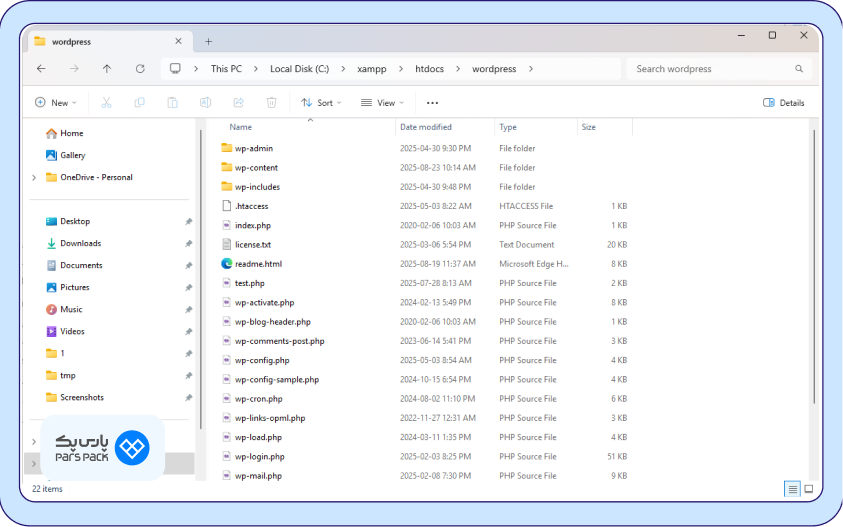The image size is (843, 527).
Task: Select the license.txt document icon
Action: pyautogui.click(x=226, y=244)
